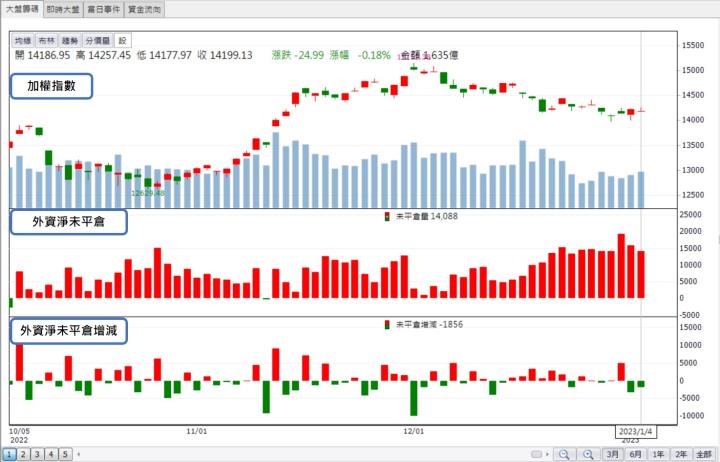Switch to the 大盤籌碼 tab

click(22, 9)
